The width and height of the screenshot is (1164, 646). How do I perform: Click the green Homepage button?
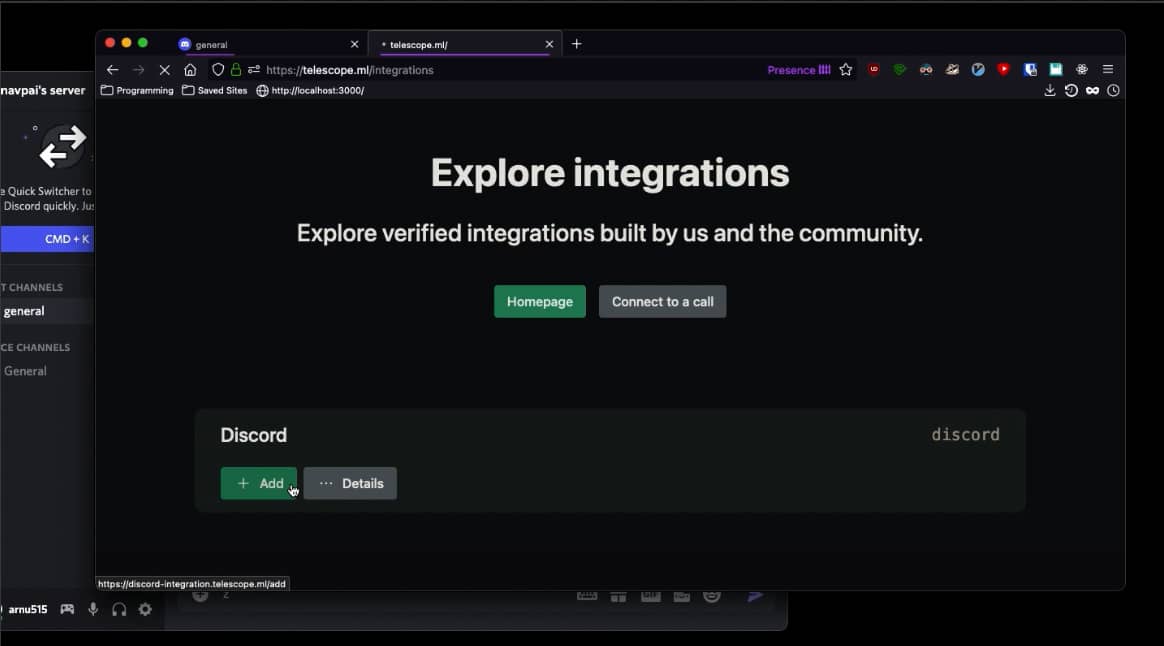tap(540, 301)
